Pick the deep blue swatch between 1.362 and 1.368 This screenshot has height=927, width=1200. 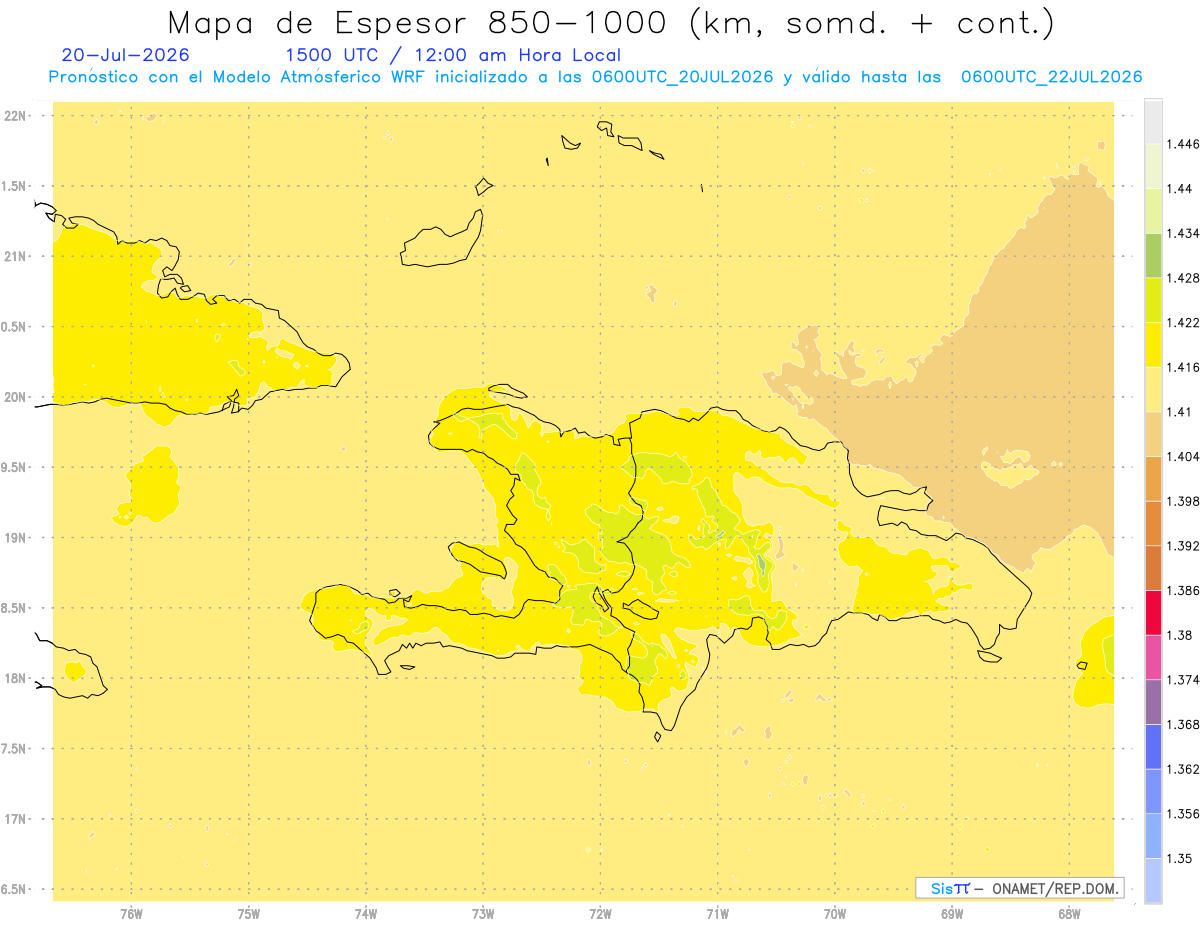coord(1153,746)
